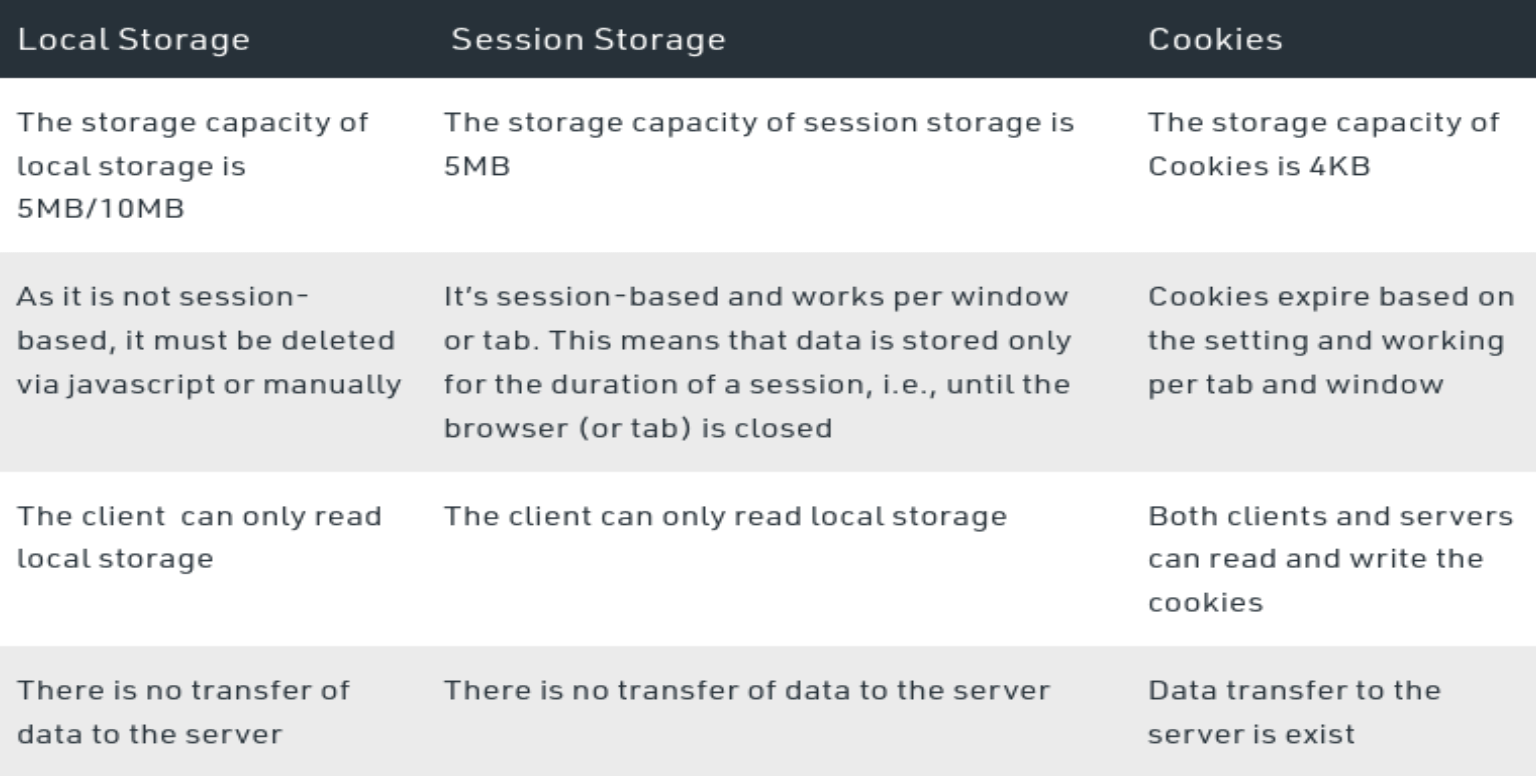Click no-transfer cell in Local Storage column
Screen dimensions: 1536x776
pyautogui.click(x=183, y=711)
